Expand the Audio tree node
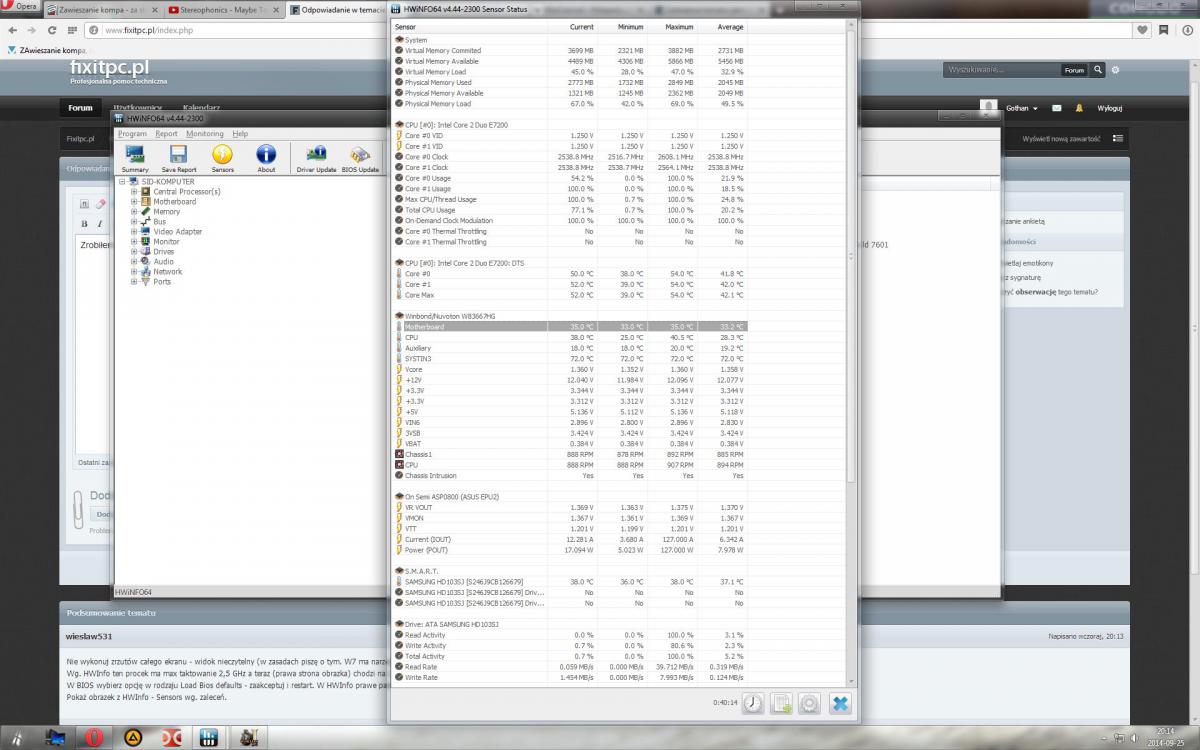Image resolution: width=1200 pixels, height=750 pixels. pyautogui.click(x=133, y=261)
